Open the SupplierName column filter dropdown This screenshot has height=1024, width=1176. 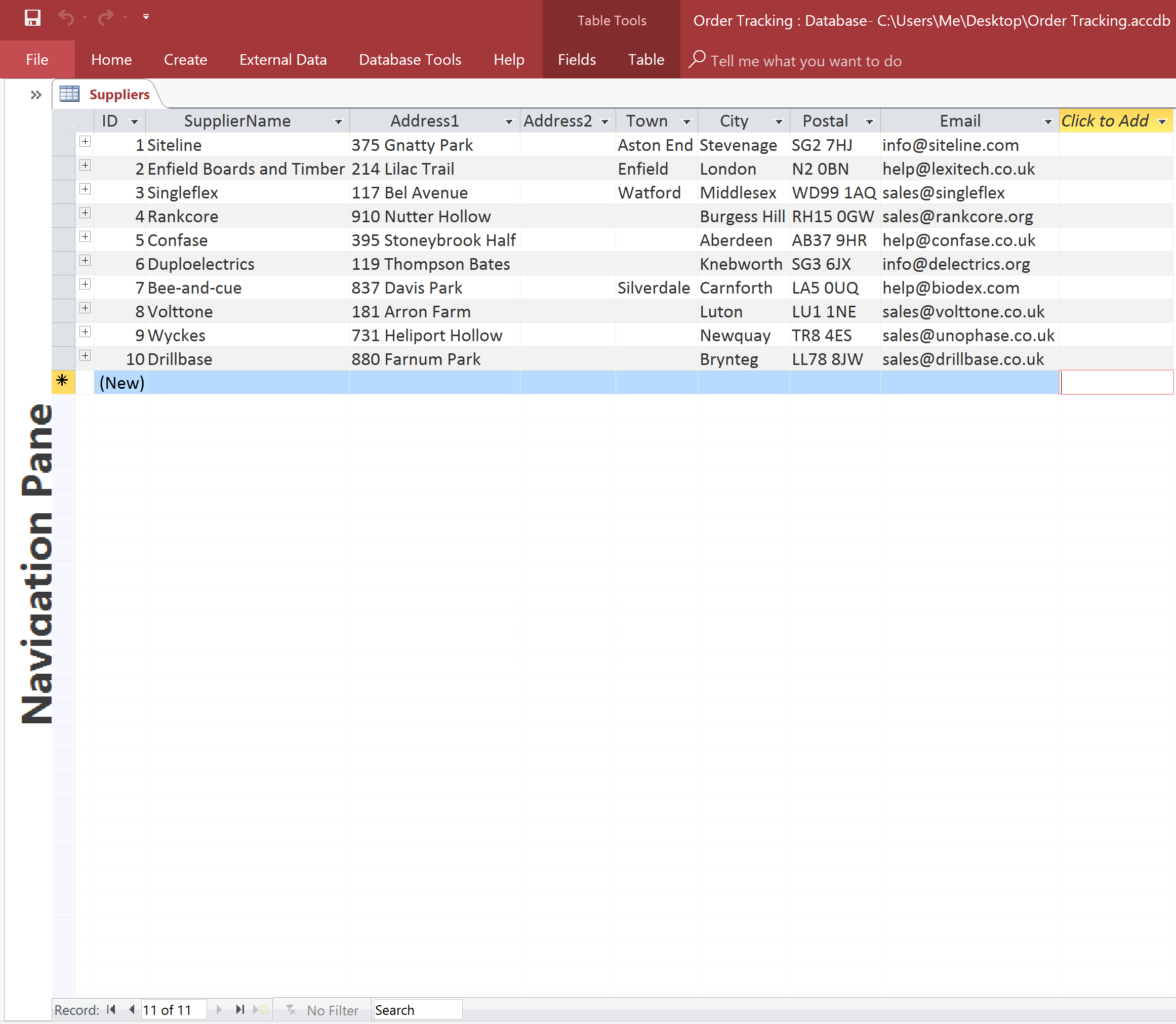point(338,121)
